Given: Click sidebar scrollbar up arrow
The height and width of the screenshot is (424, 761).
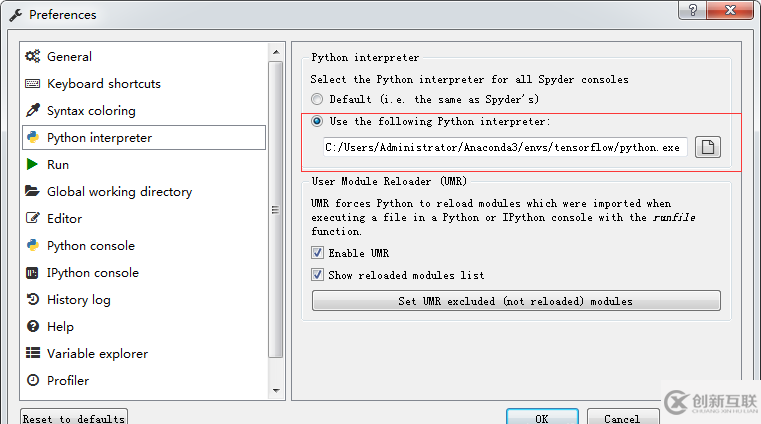Looking at the screenshot, I should [276, 52].
